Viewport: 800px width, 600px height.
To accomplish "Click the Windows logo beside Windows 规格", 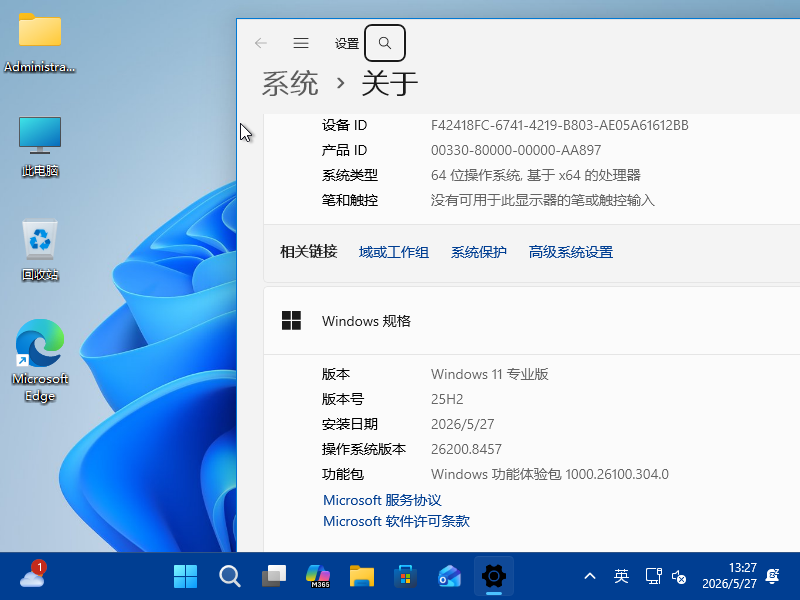I will [x=291, y=321].
